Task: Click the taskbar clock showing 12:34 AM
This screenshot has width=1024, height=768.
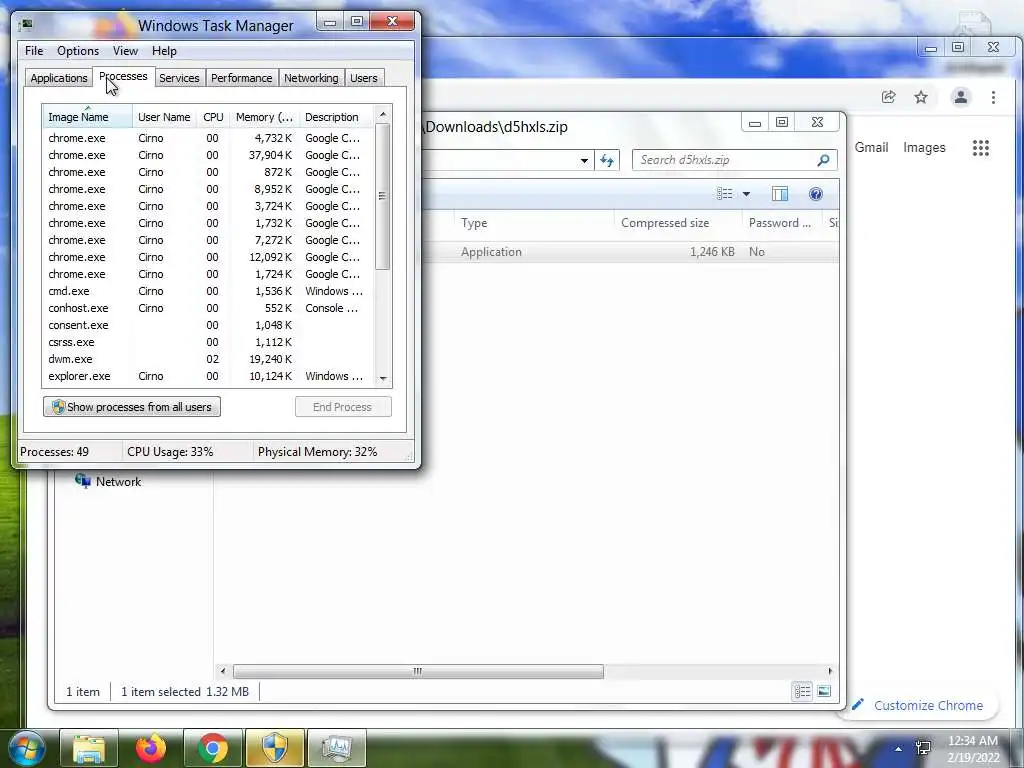Action: coord(973,749)
